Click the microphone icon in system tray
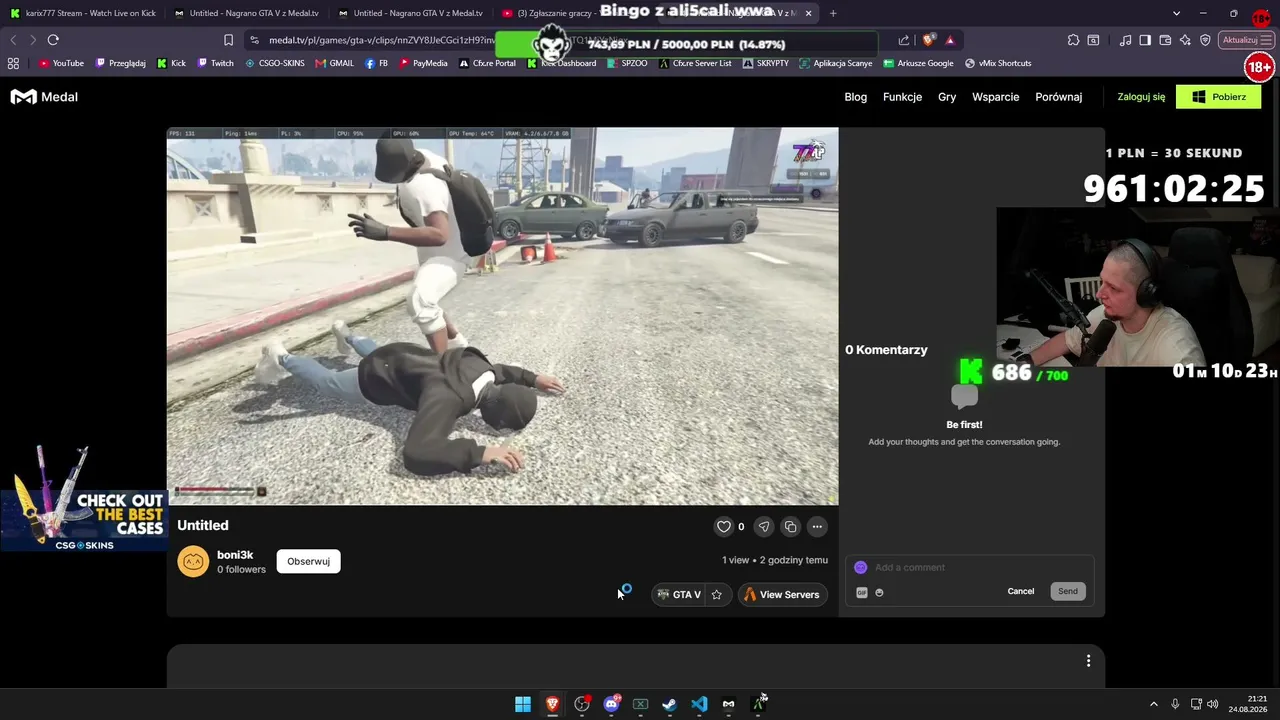The height and width of the screenshot is (720, 1280). (1175, 704)
